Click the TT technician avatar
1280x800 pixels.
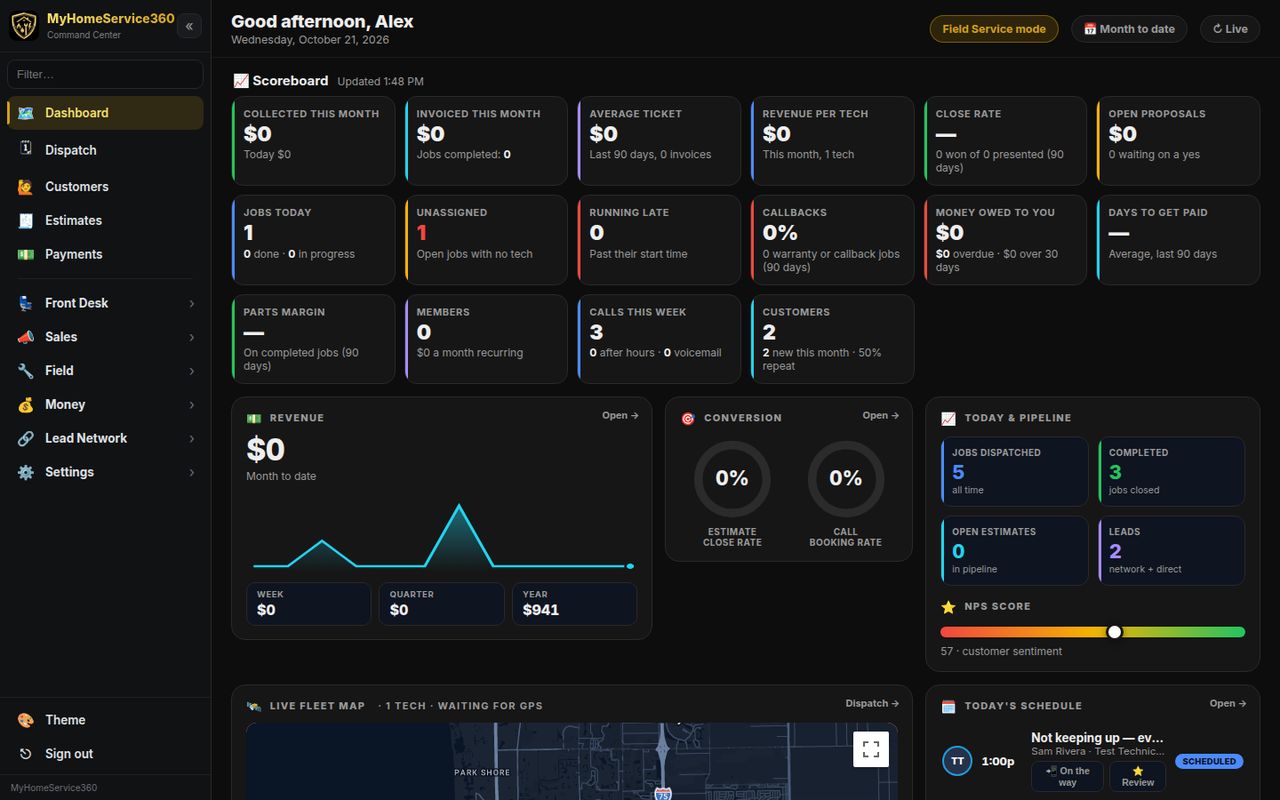[x=957, y=761]
